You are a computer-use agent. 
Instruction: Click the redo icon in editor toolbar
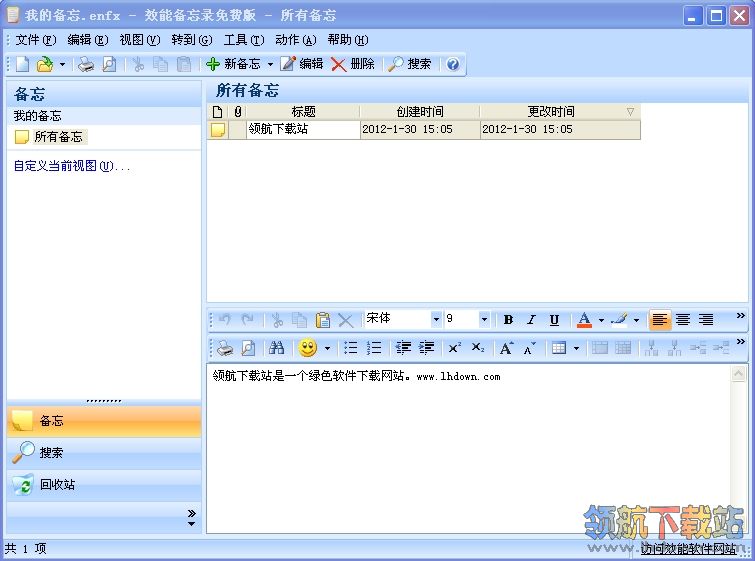(247, 320)
